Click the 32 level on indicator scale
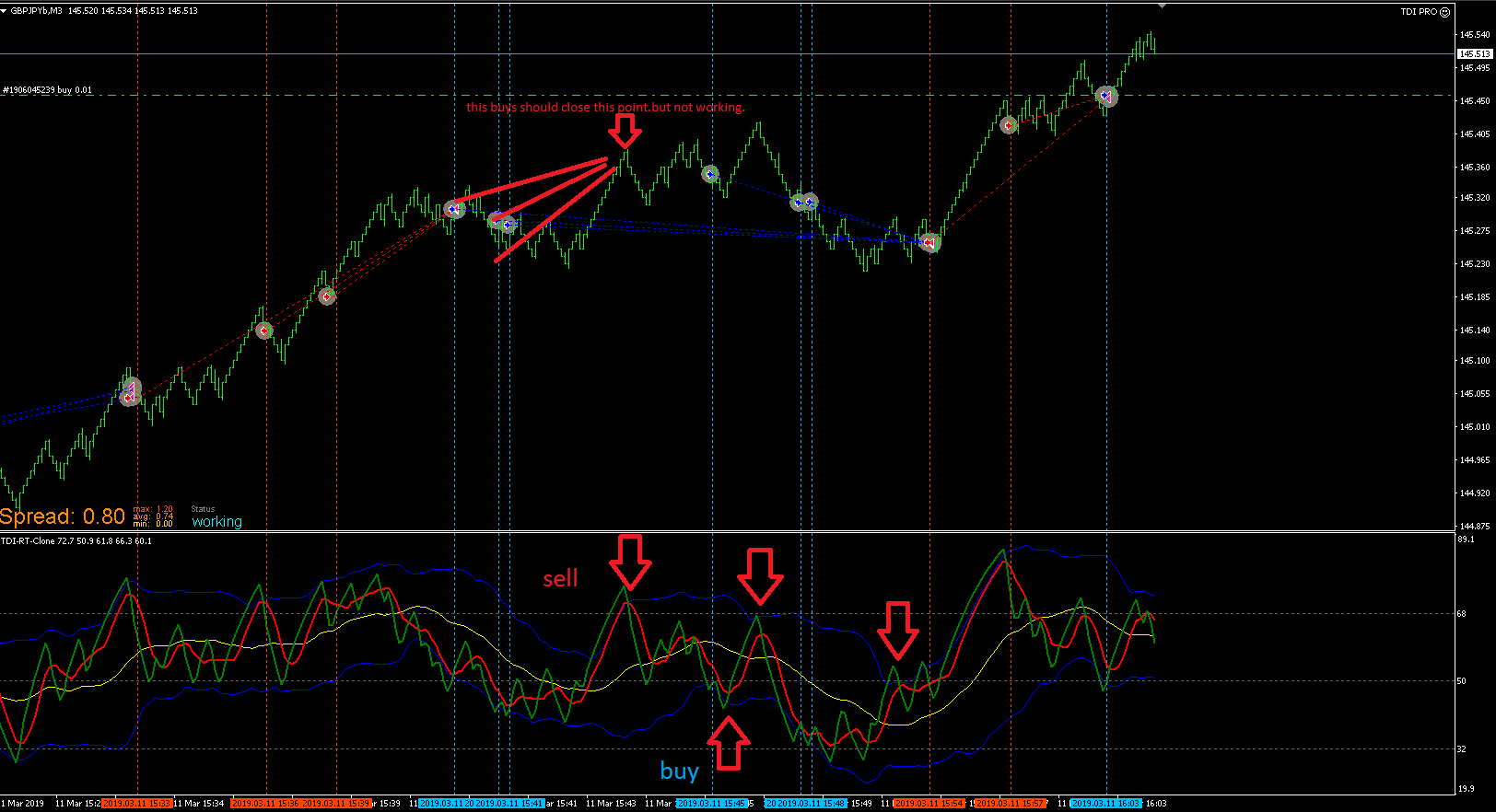The image size is (1496, 812). click(x=1462, y=748)
